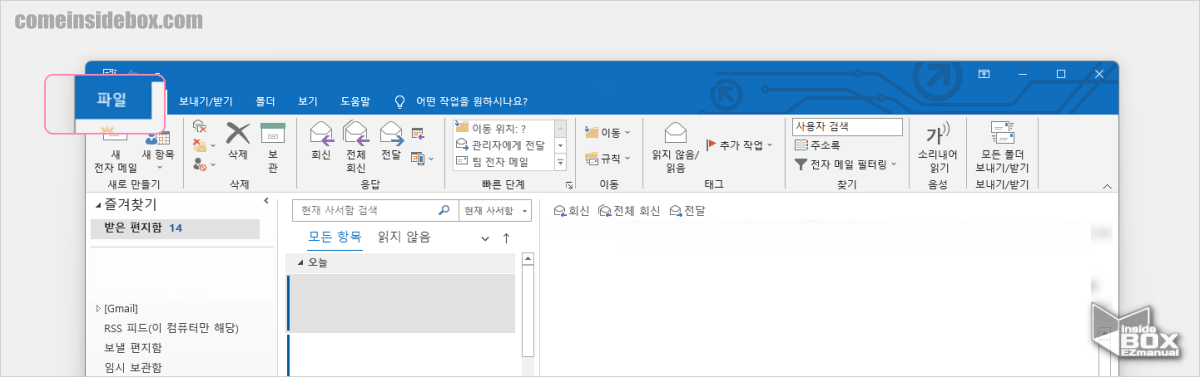Select quick step 관리자에게 전달
This screenshot has width=1200, height=377.
point(503,145)
